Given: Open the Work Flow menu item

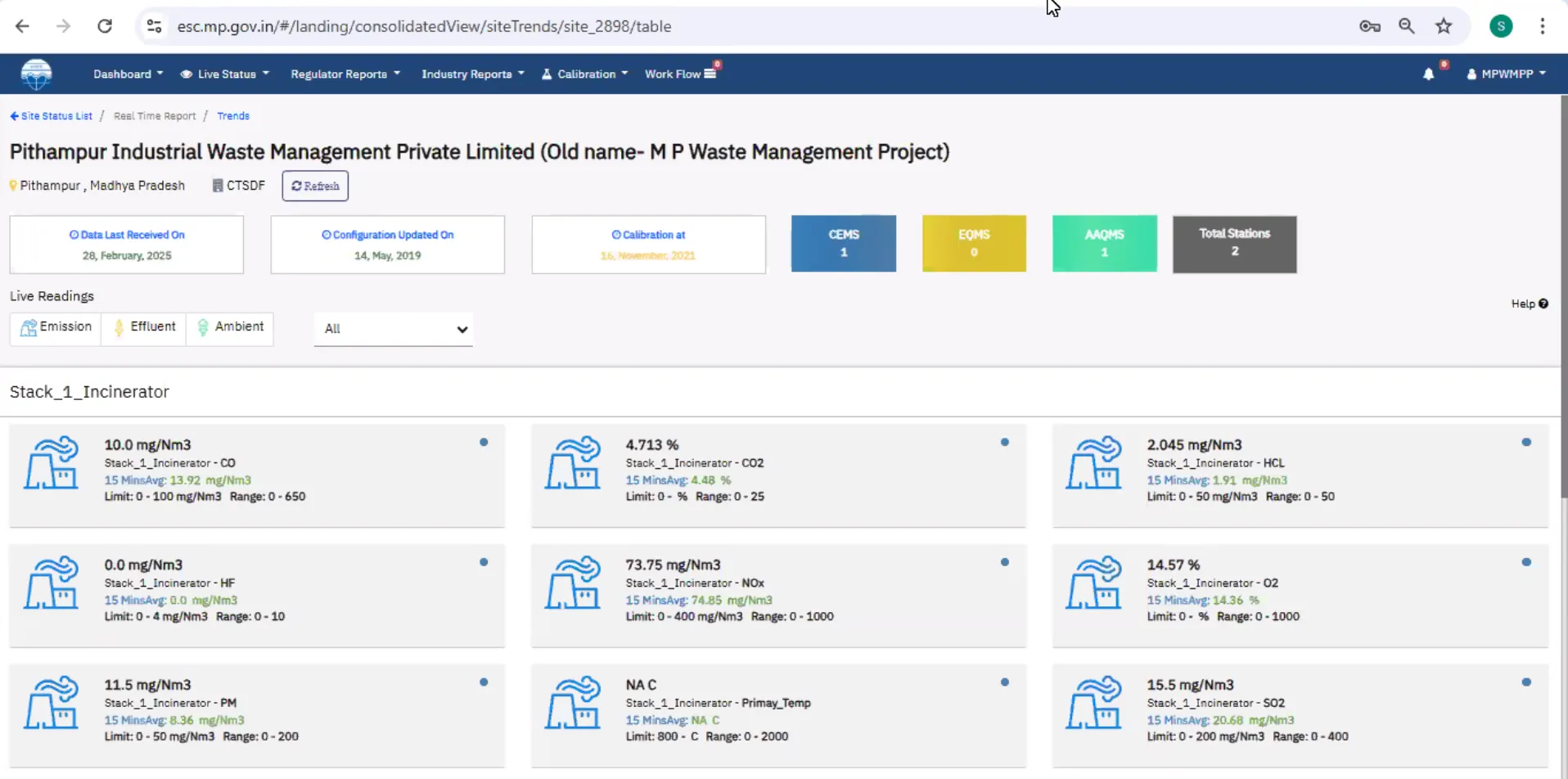Looking at the screenshot, I should pyautogui.click(x=680, y=74).
